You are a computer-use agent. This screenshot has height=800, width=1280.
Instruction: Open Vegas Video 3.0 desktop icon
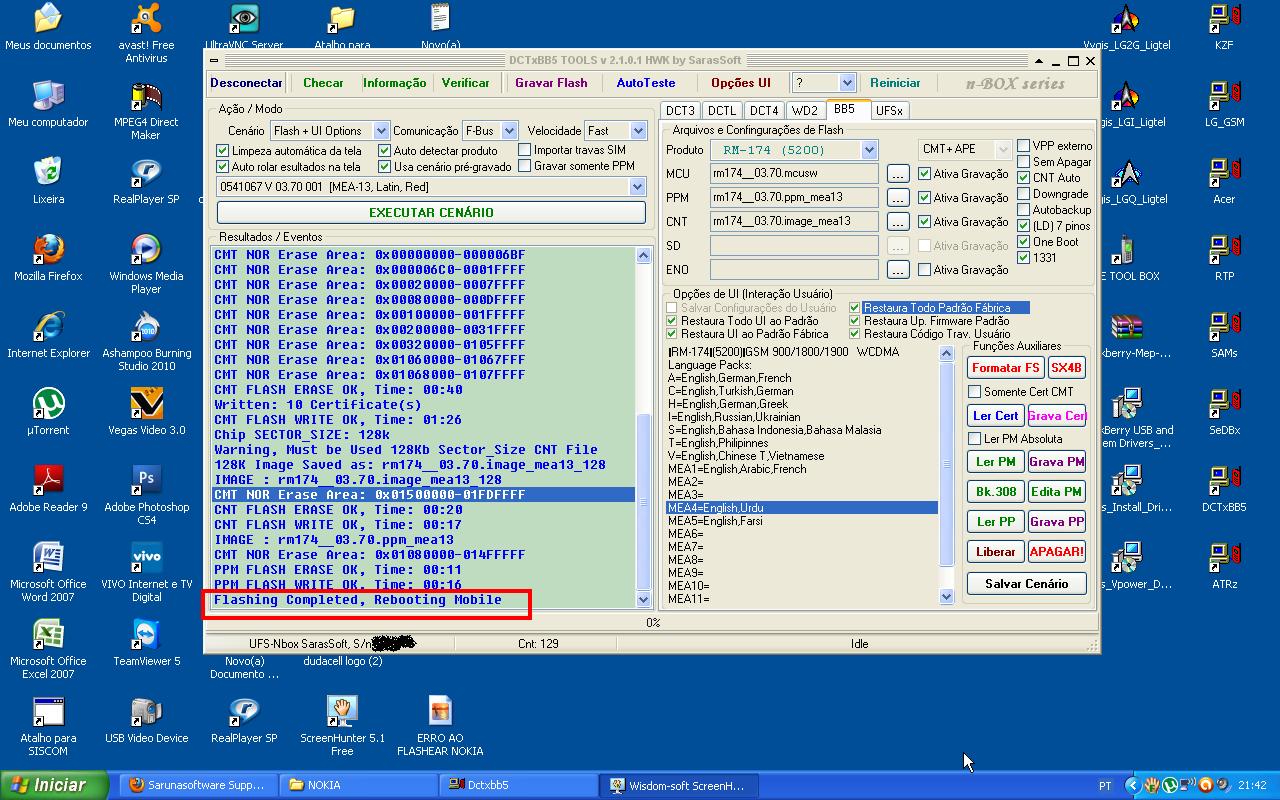146,412
